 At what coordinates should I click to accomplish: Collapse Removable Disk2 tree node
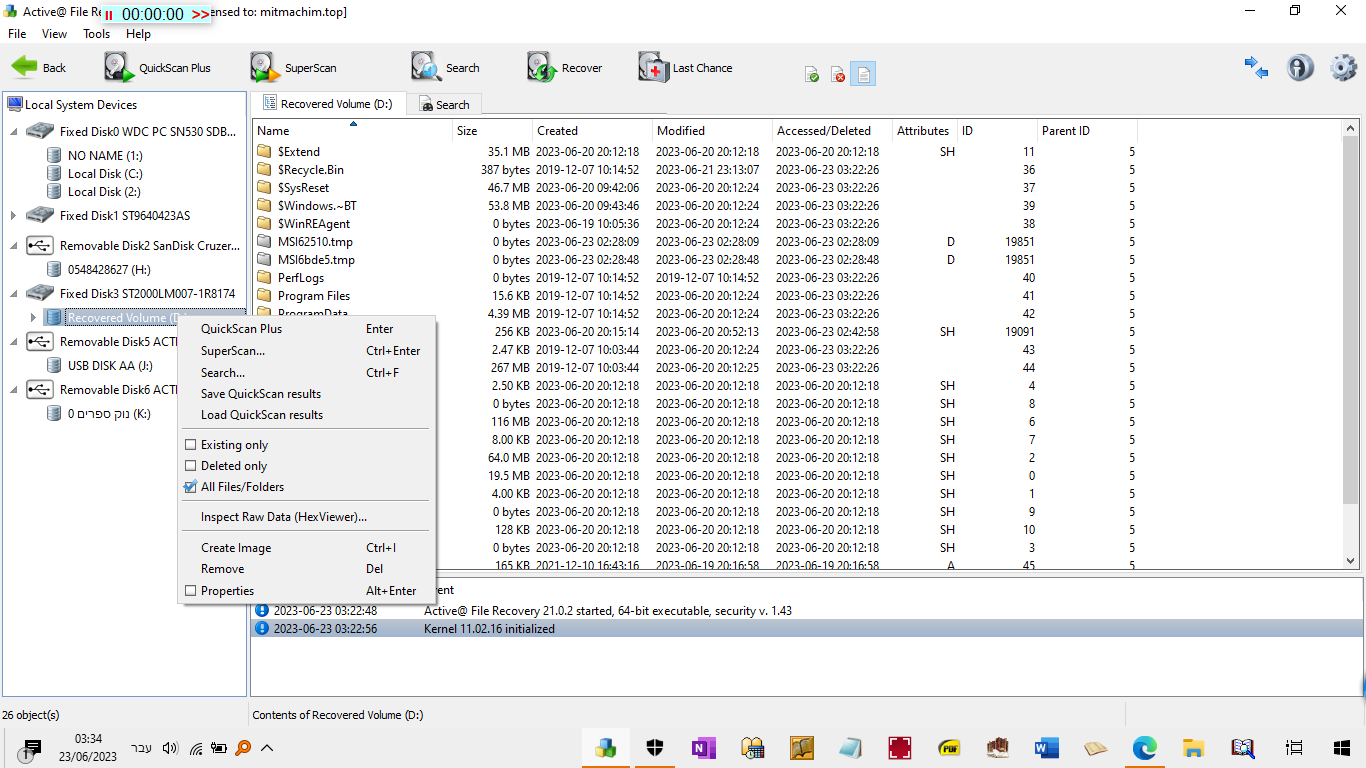pos(13,246)
